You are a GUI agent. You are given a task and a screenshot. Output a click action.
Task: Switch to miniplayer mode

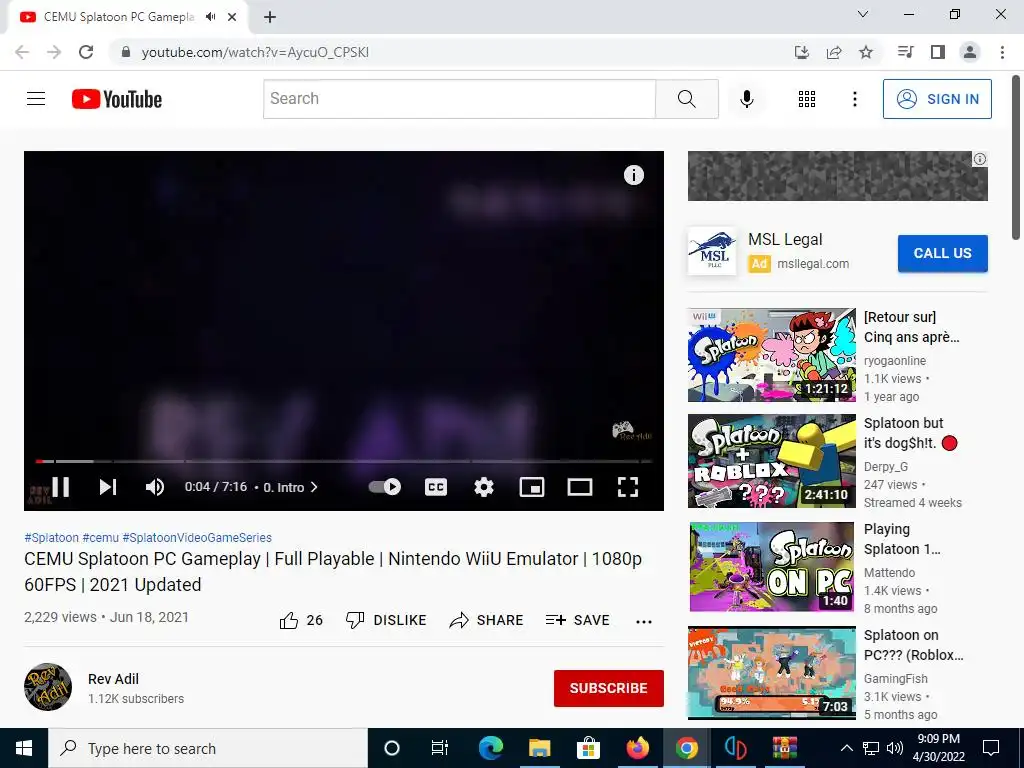532,487
